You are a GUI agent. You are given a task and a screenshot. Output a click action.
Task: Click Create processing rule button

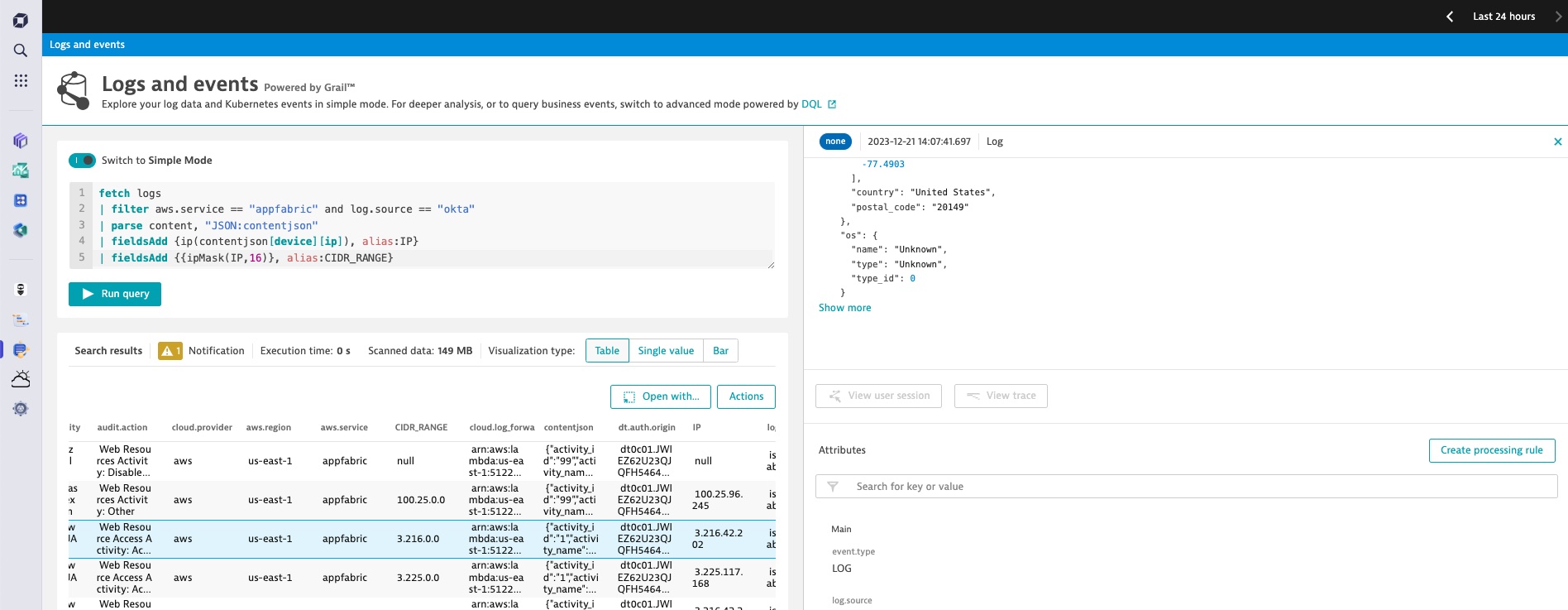1492,450
